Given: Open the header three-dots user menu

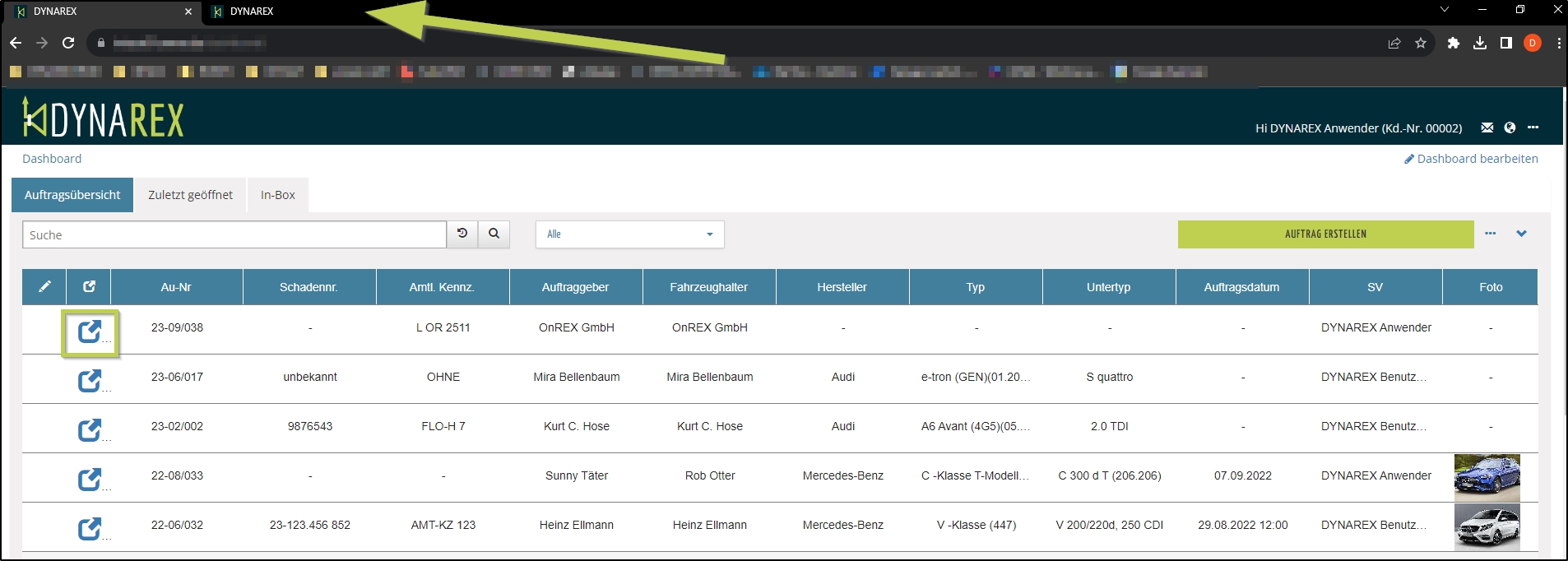Looking at the screenshot, I should click(1533, 128).
